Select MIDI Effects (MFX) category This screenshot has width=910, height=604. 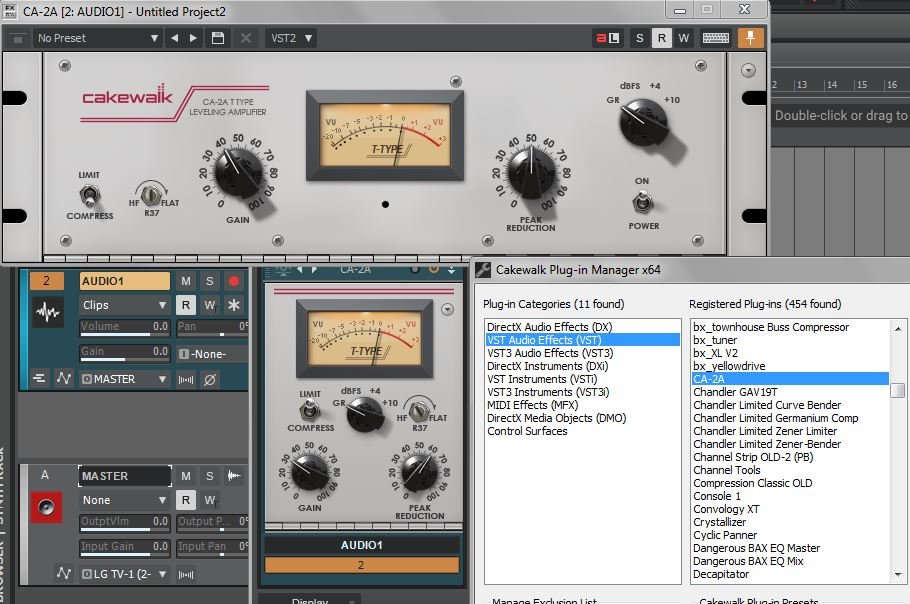pyautogui.click(x=535, y=405)
